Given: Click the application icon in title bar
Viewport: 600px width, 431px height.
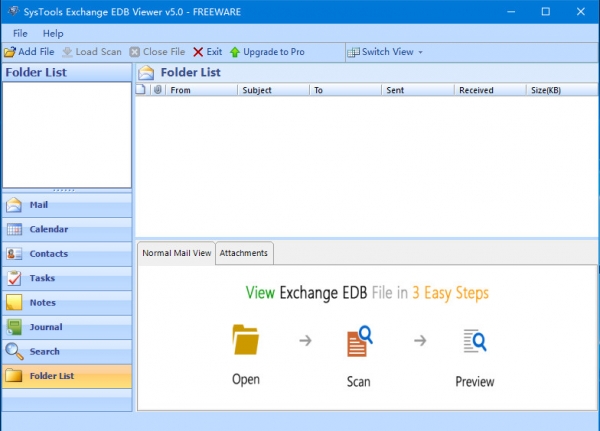Looking at the screenshot, I should 13,11.
